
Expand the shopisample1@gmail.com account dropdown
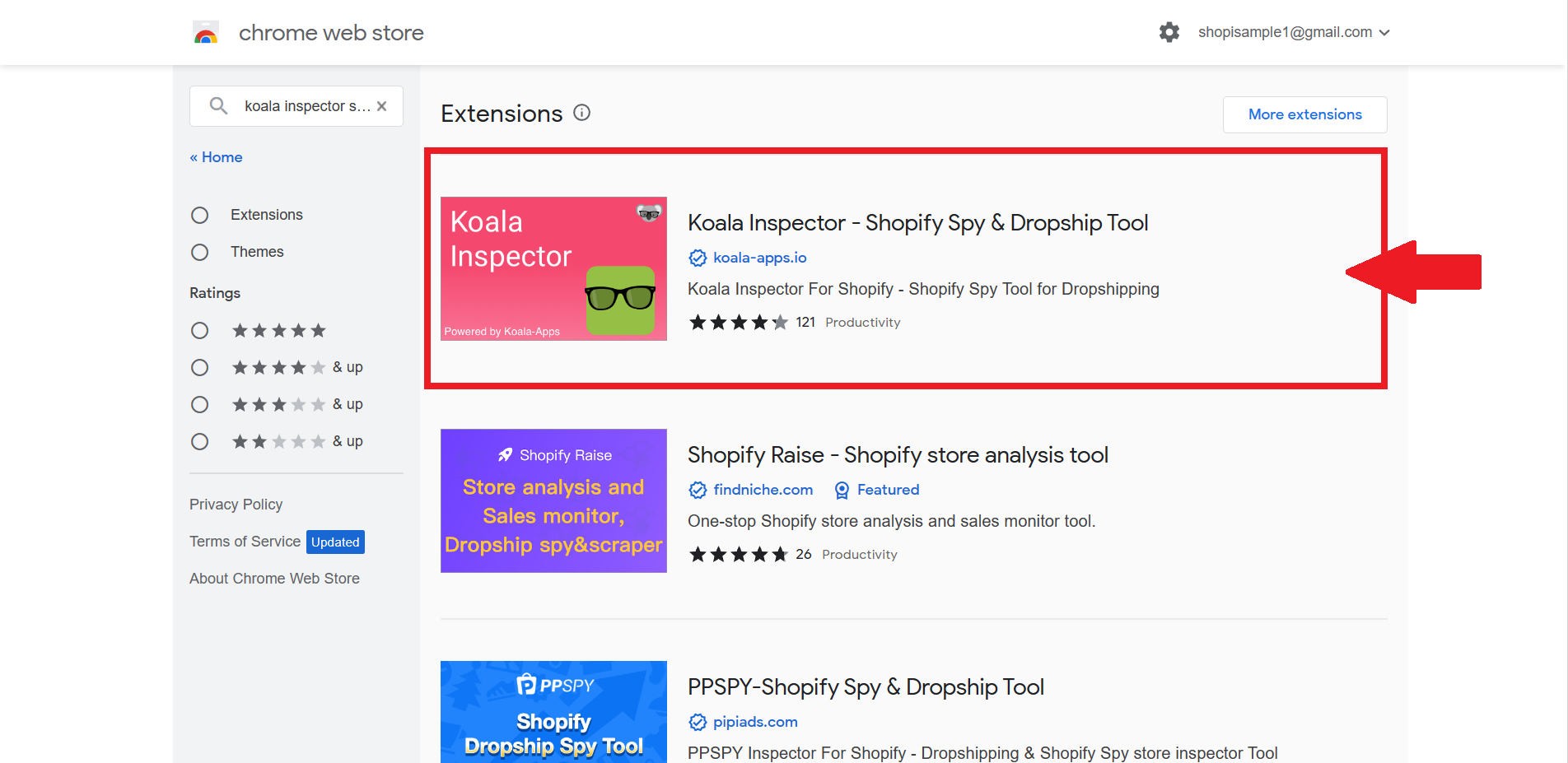tap(1294, 32)
